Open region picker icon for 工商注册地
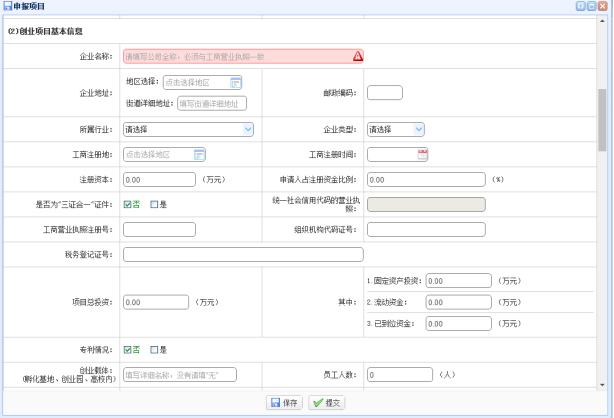 click(x=199, y=154)
